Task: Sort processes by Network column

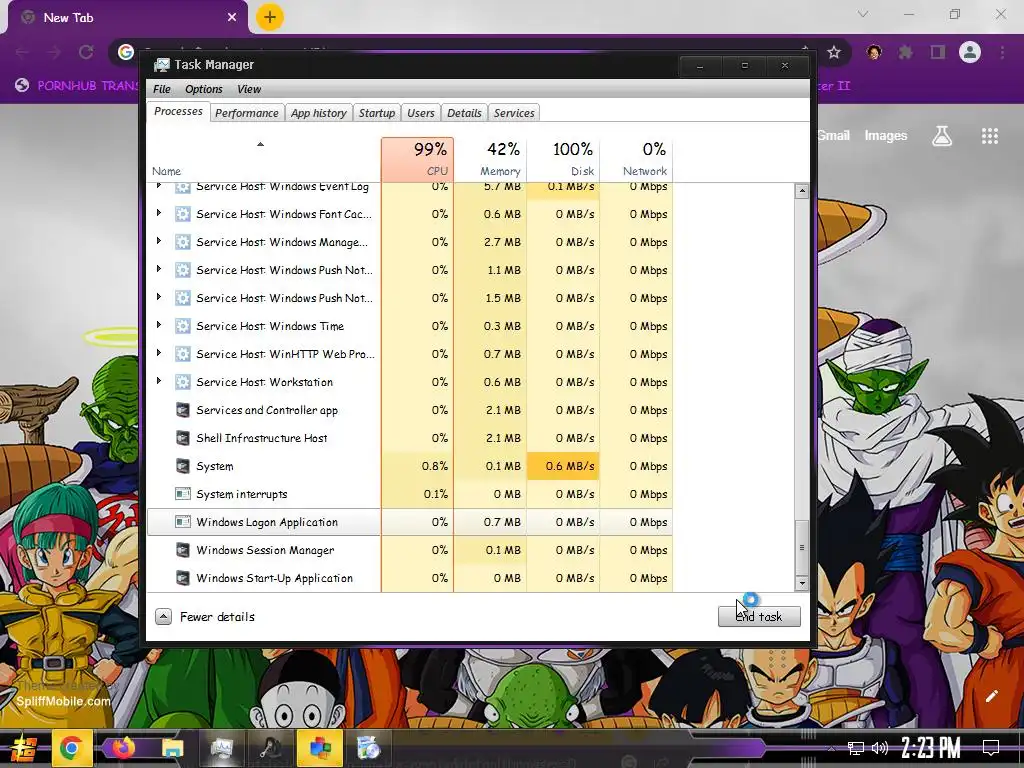Action: pyautogui.click(x=636, y=159)
